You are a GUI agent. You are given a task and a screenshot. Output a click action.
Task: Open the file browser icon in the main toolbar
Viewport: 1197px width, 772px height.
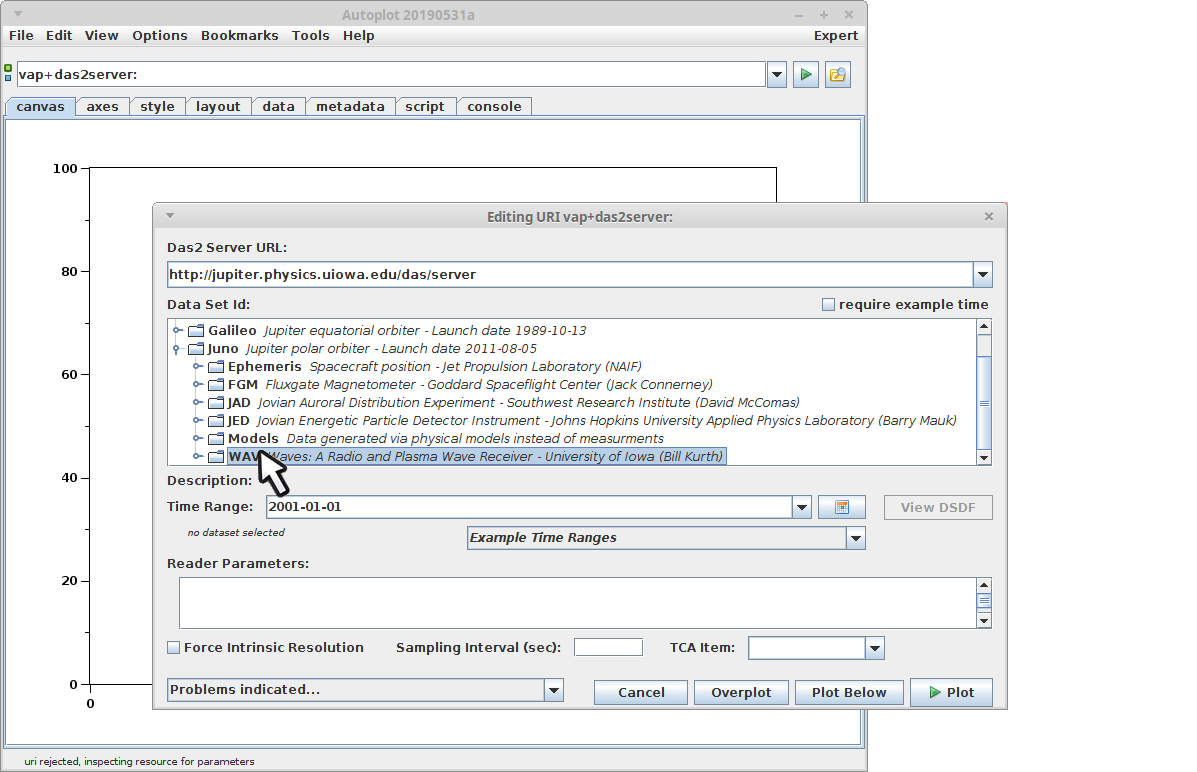(x=837, y=75)
